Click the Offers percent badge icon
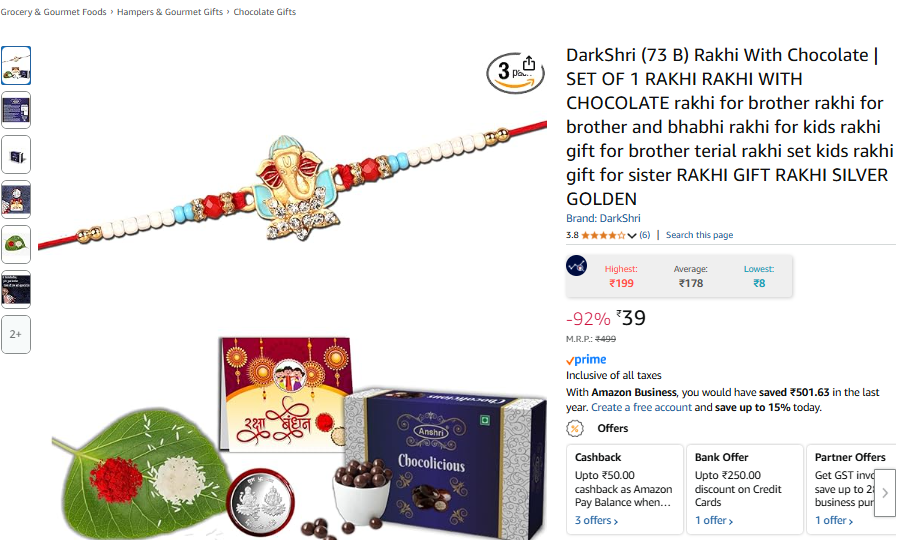 tap(575, 428)
